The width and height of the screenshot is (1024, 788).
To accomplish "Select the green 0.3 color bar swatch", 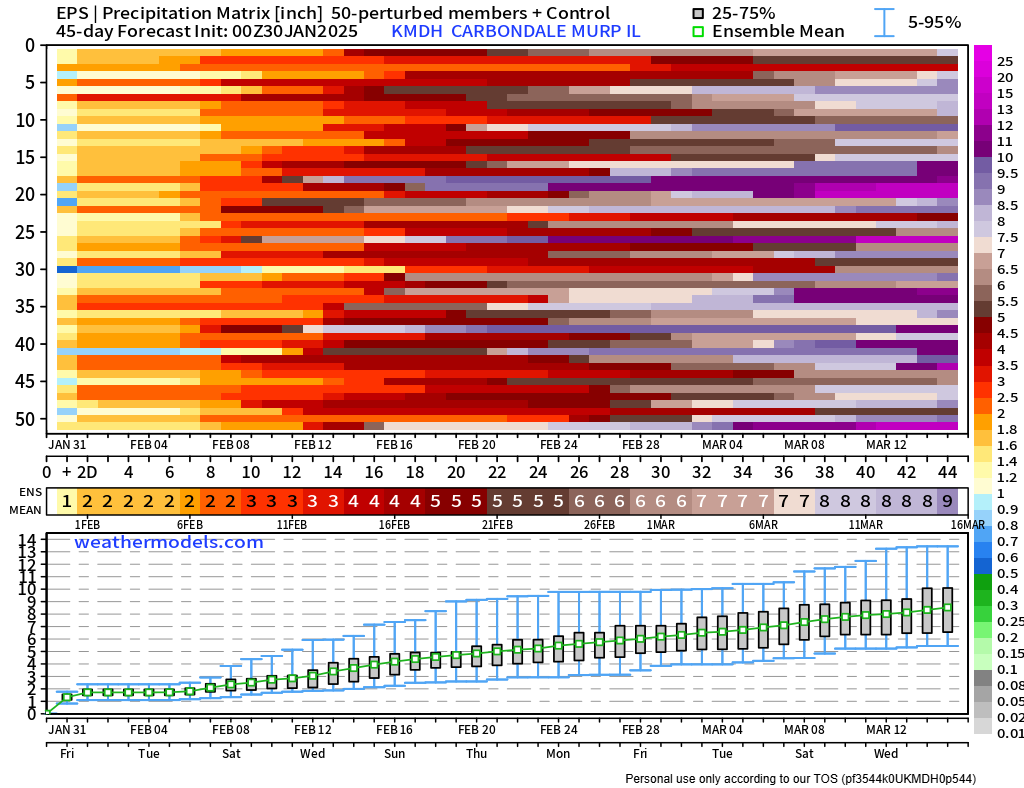I will 982,605.
